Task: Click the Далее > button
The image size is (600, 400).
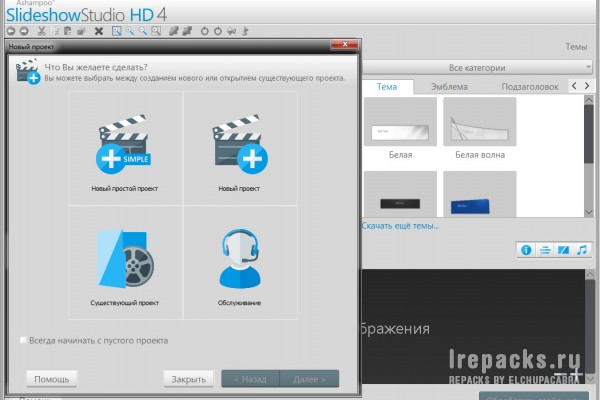Action: point(309,379)
